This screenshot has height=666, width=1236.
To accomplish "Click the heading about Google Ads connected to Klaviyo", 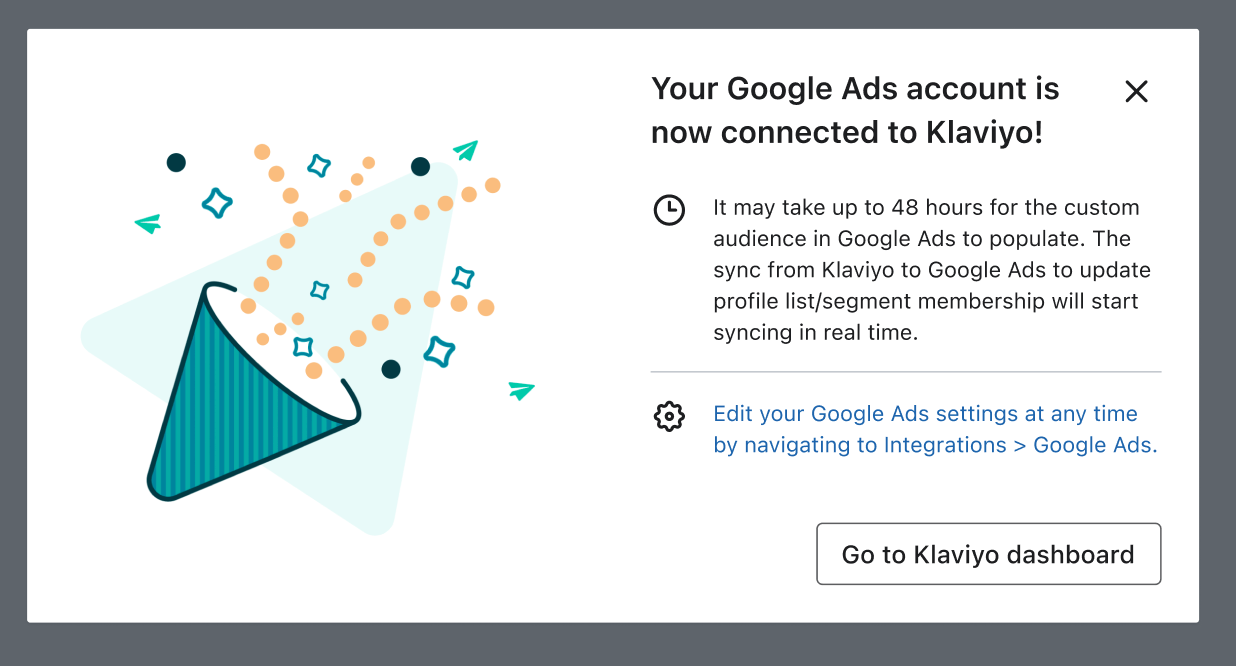I will 855,110.
